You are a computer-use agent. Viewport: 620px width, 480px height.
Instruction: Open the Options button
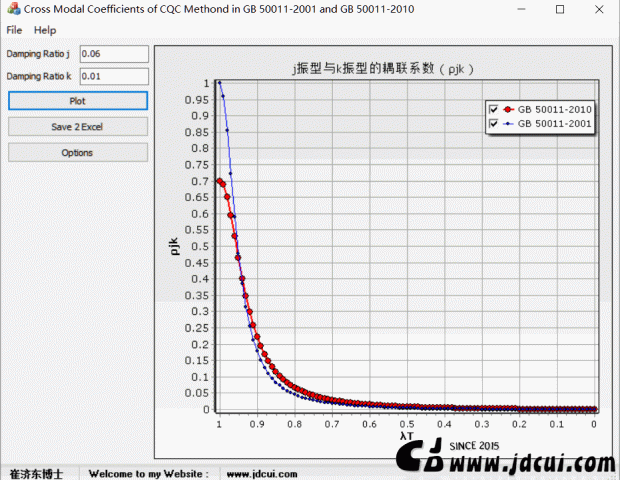(78, 153)
